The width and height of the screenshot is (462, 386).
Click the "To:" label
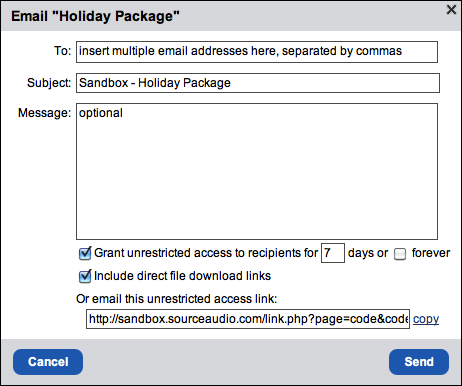pyautogui.click(x=63, y=51)
